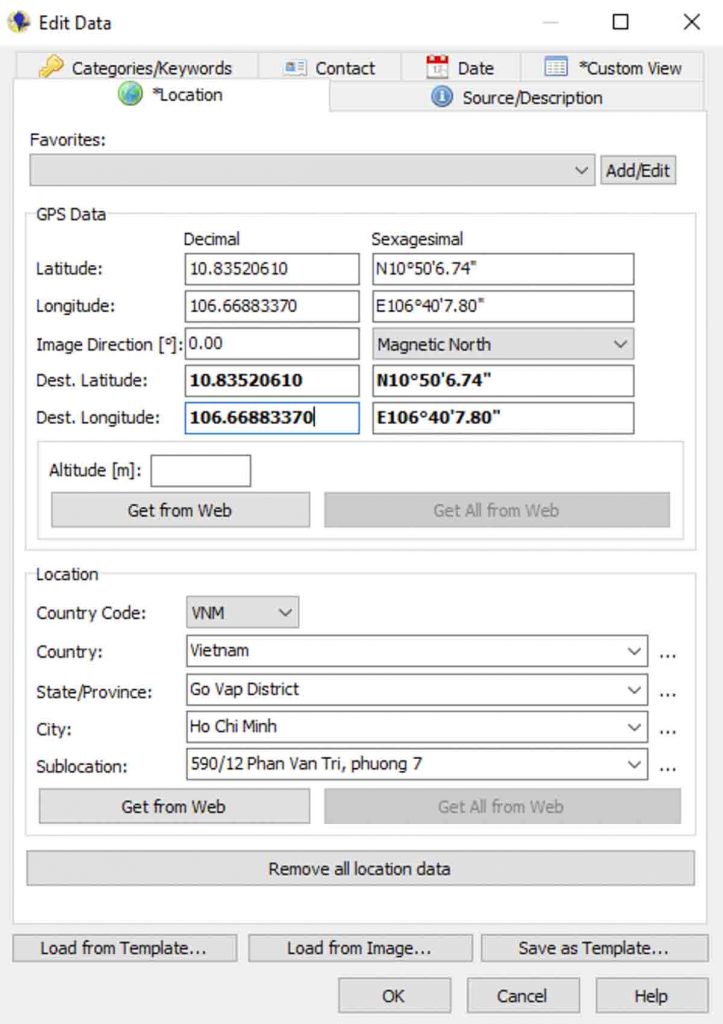Open the Magnetic North dropdown

coord(503,344)
